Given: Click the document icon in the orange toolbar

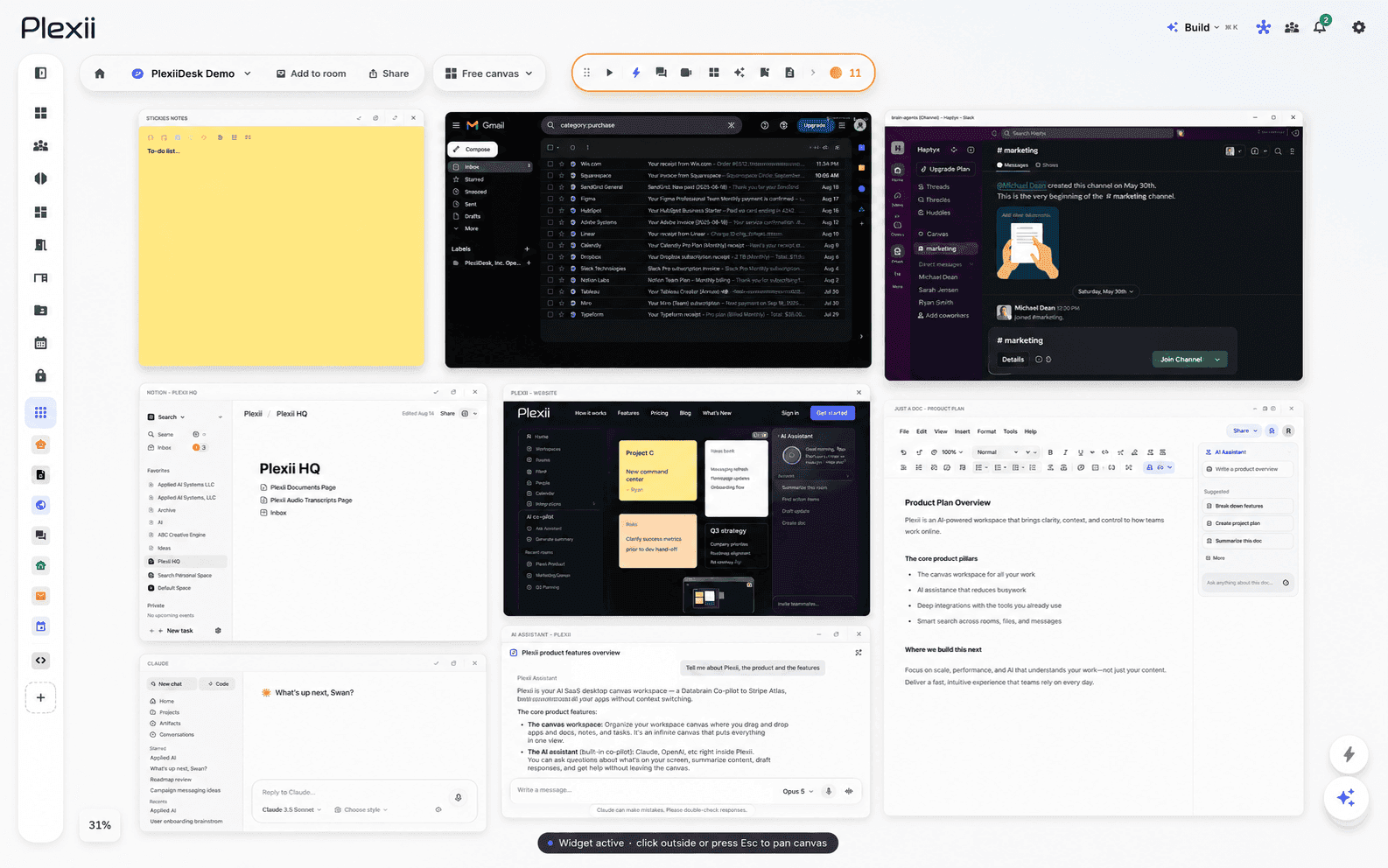Looking at the screenshot, I should click(x=789, y=73).
